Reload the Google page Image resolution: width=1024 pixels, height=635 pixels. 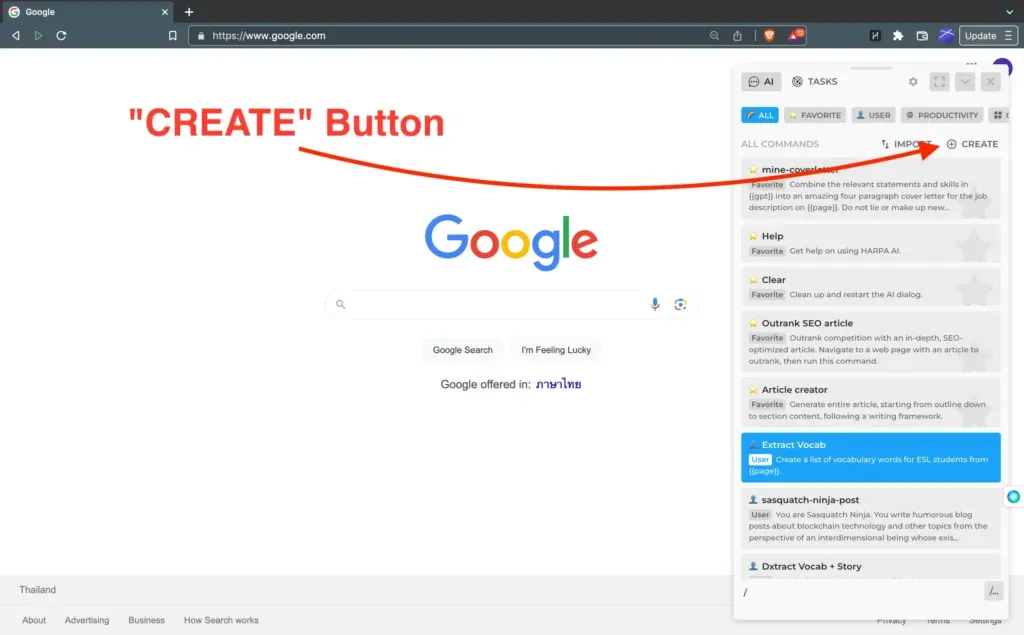[x=61, y=36]
